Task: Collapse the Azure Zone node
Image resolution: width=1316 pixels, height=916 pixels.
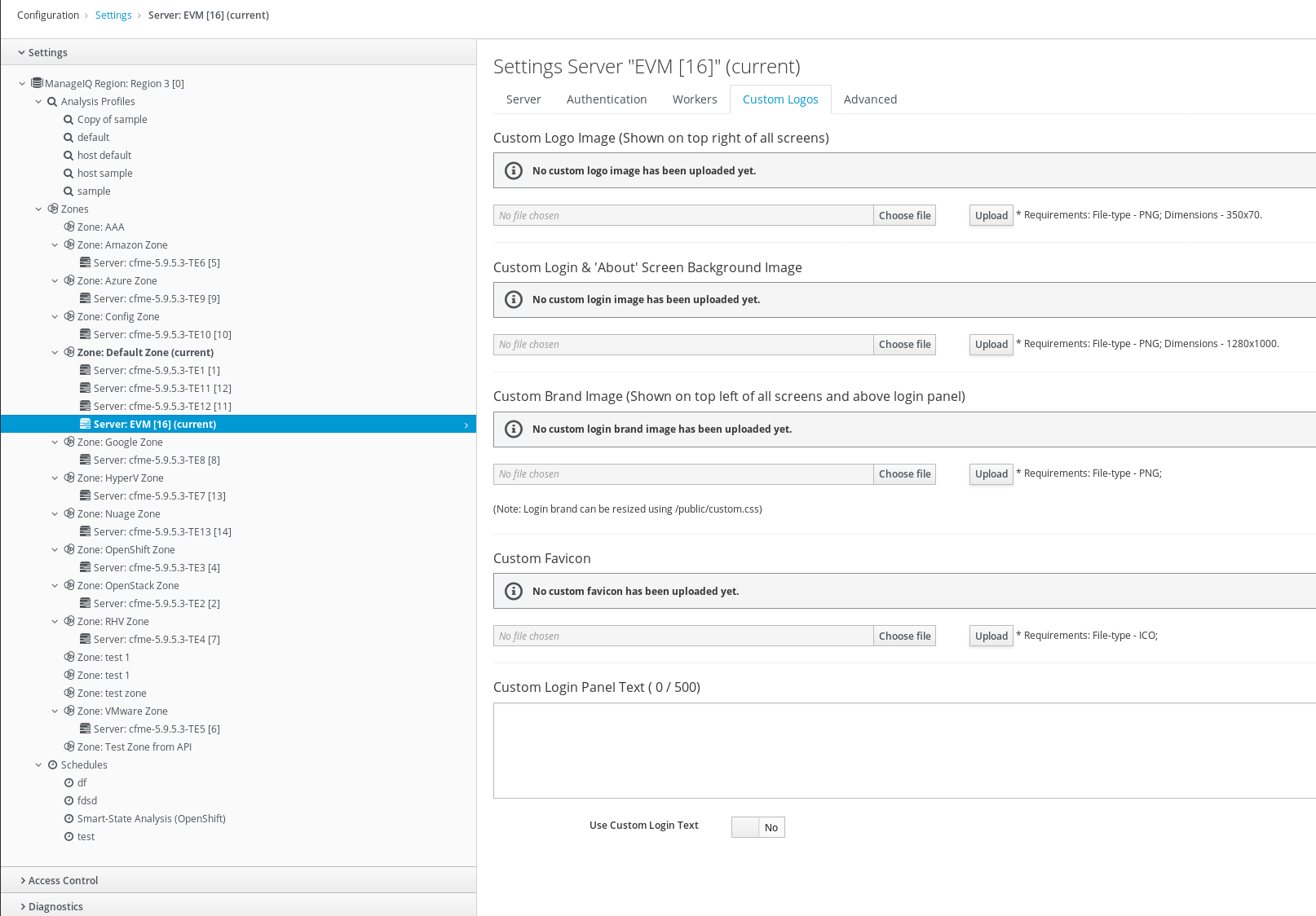Action: [55, 281]
